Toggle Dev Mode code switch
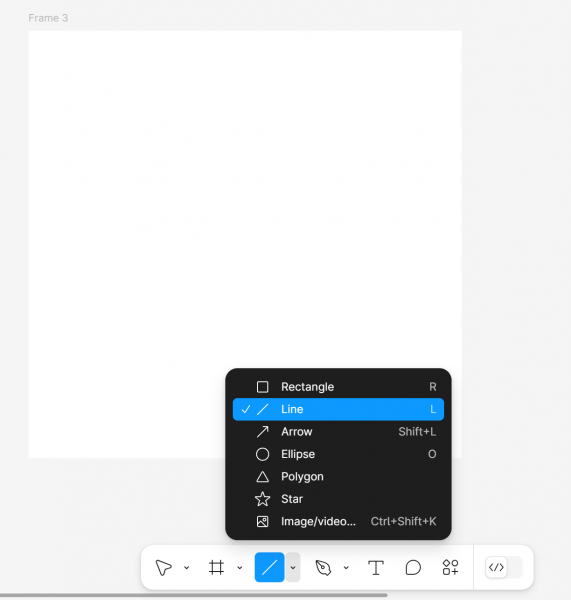571x600 pixels. [503, 567]
